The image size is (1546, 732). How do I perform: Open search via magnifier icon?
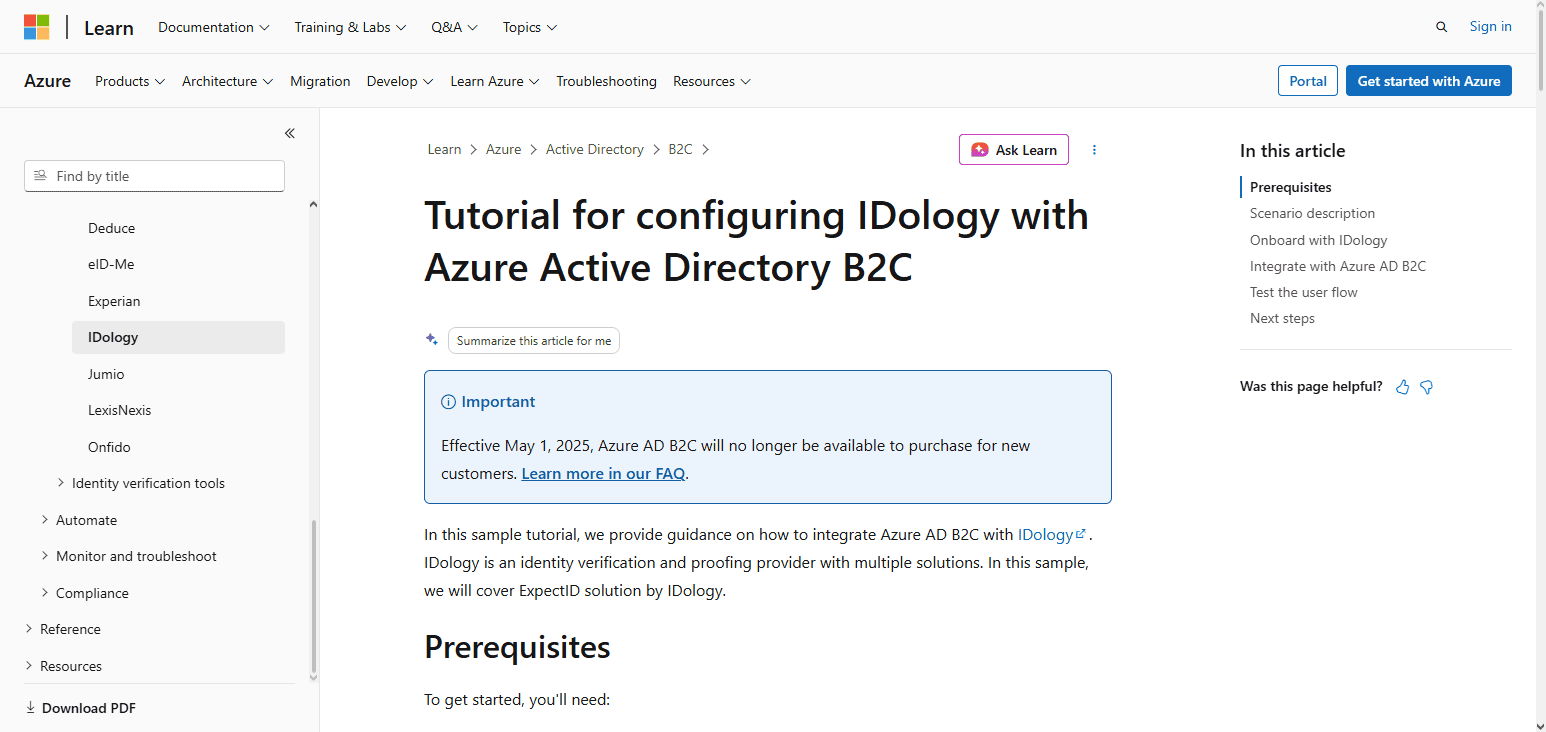coord(1441,27)
